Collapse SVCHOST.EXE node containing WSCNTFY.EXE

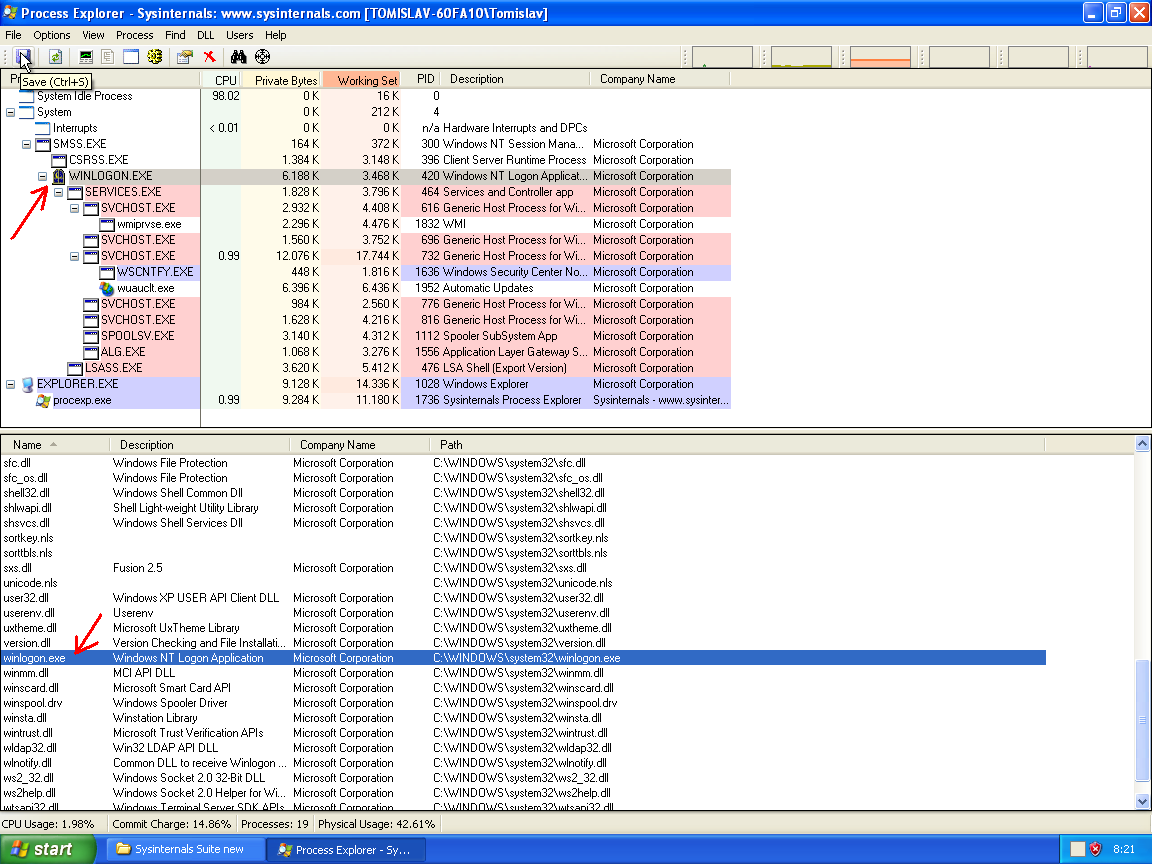click(x=75, y=256)
